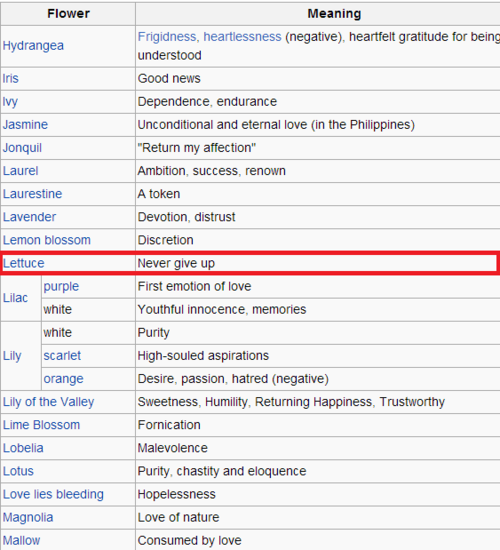Follow the Magnolia link
This screenshot has width=500, height=550.
tap(28, 518)
